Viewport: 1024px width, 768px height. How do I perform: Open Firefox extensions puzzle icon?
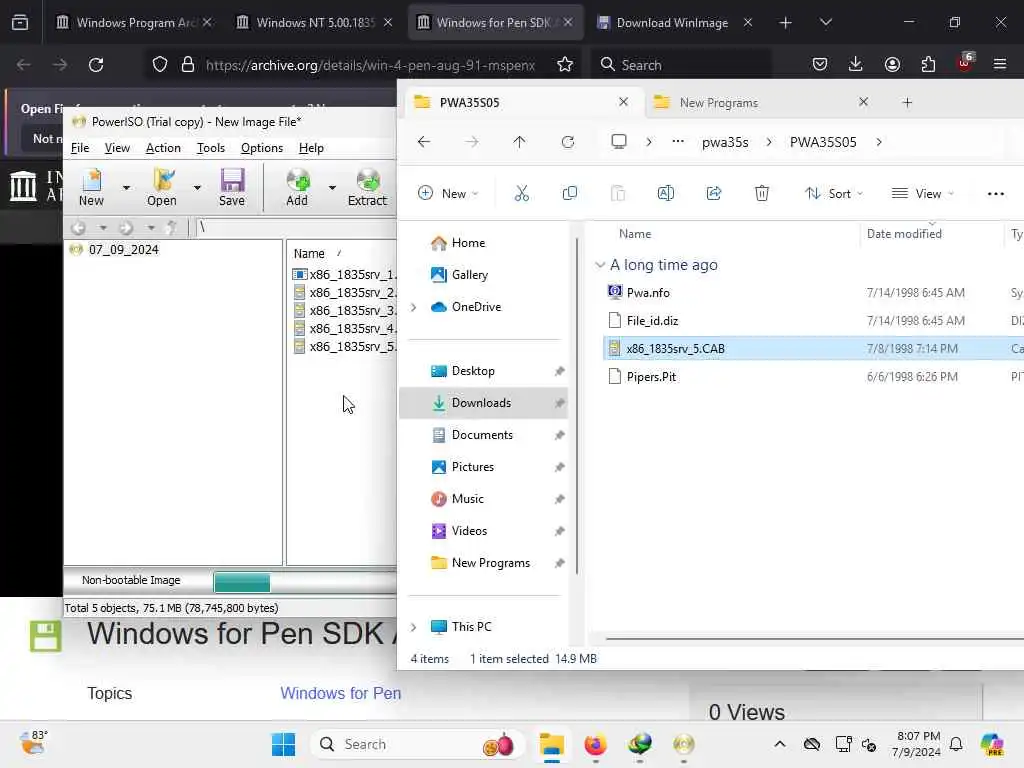(x=928, y=65)
